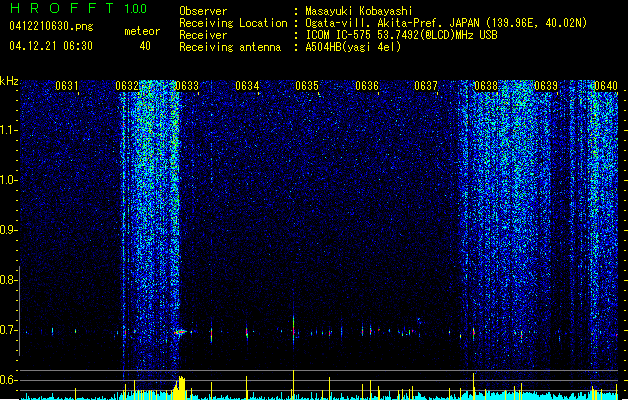Click the 0640 time marker
Image resolution: width=629 pixels, height=400 pixels.
coord(606,86)
